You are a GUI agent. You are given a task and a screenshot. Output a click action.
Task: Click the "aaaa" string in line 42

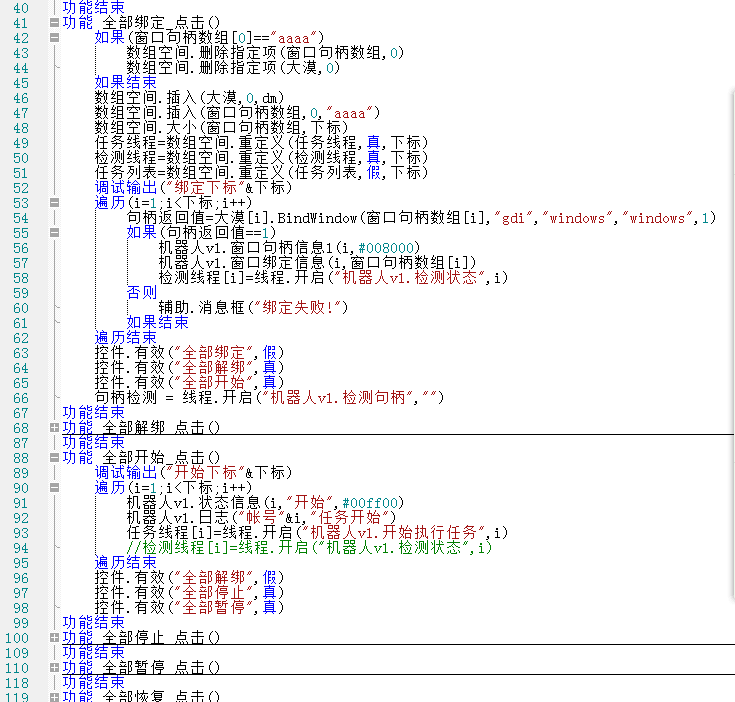pyautogui.click(x=293, y=38)
